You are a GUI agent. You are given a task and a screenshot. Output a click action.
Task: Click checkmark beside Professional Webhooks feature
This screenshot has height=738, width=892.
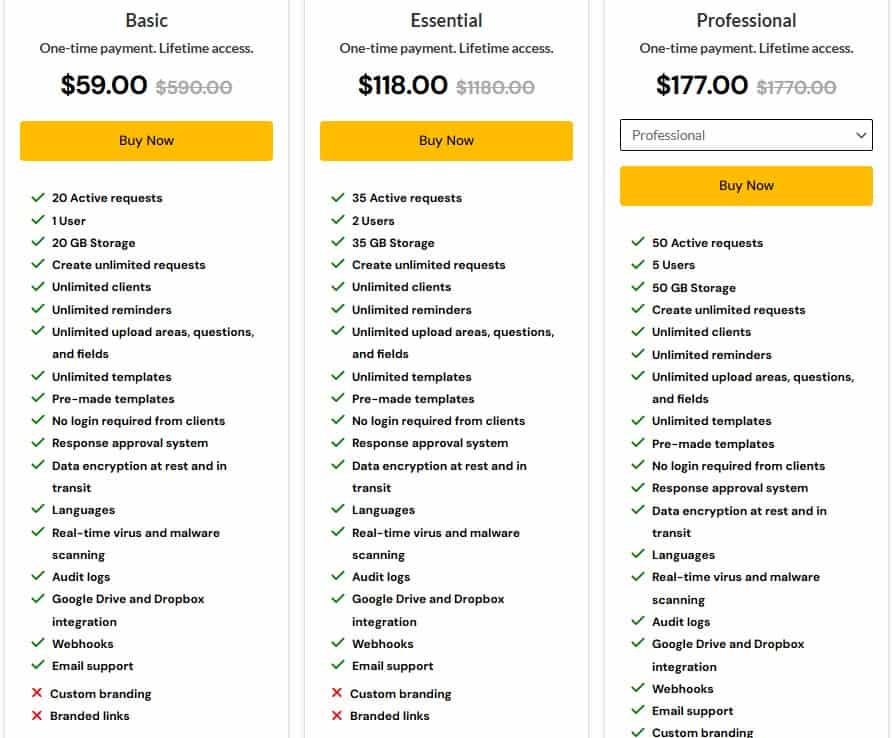click(638, 688)
